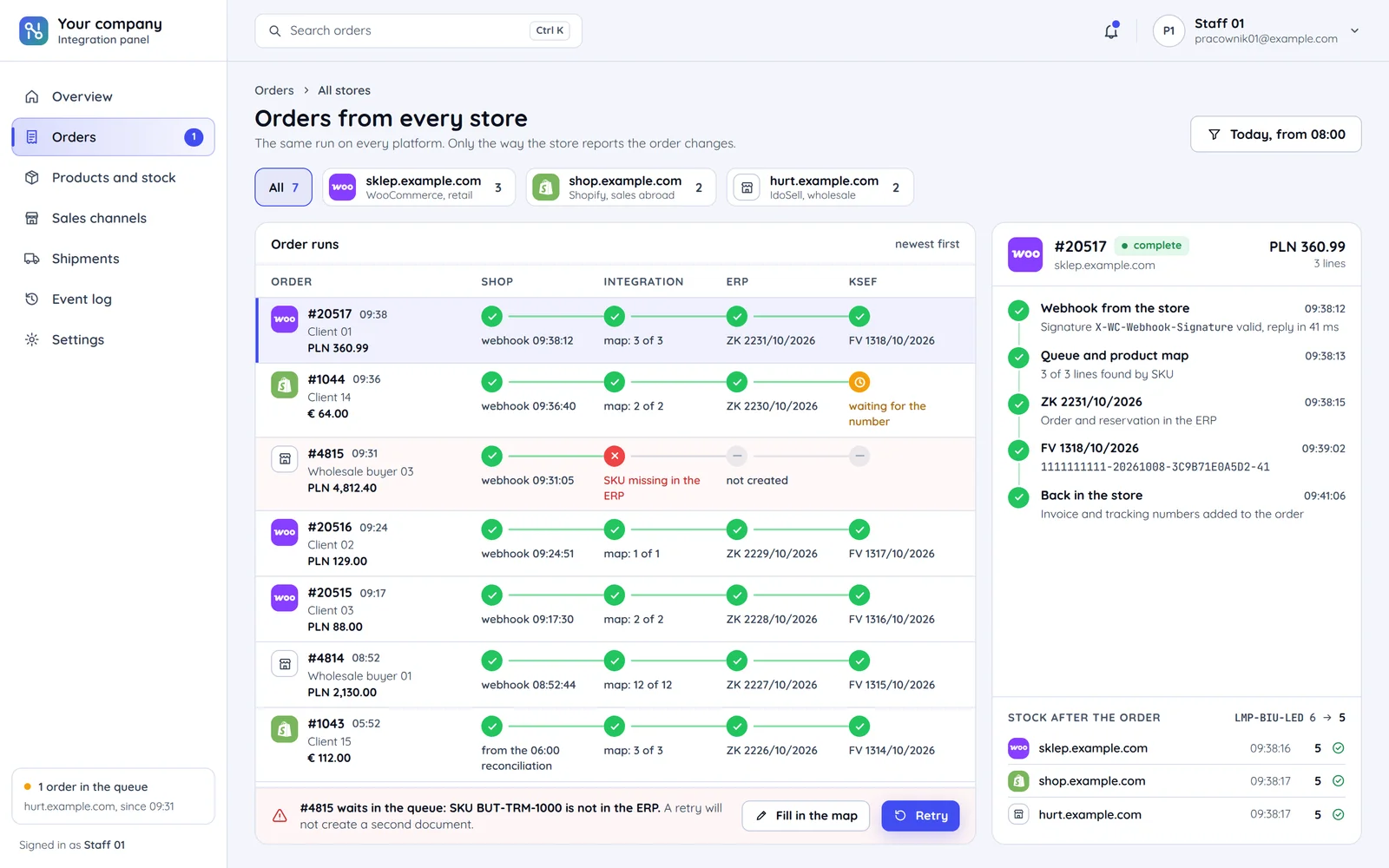Image resolution: width=1389 pixels, height=868 pixels.
Task: Open the notifications bell
Action: pos(1111,31)
